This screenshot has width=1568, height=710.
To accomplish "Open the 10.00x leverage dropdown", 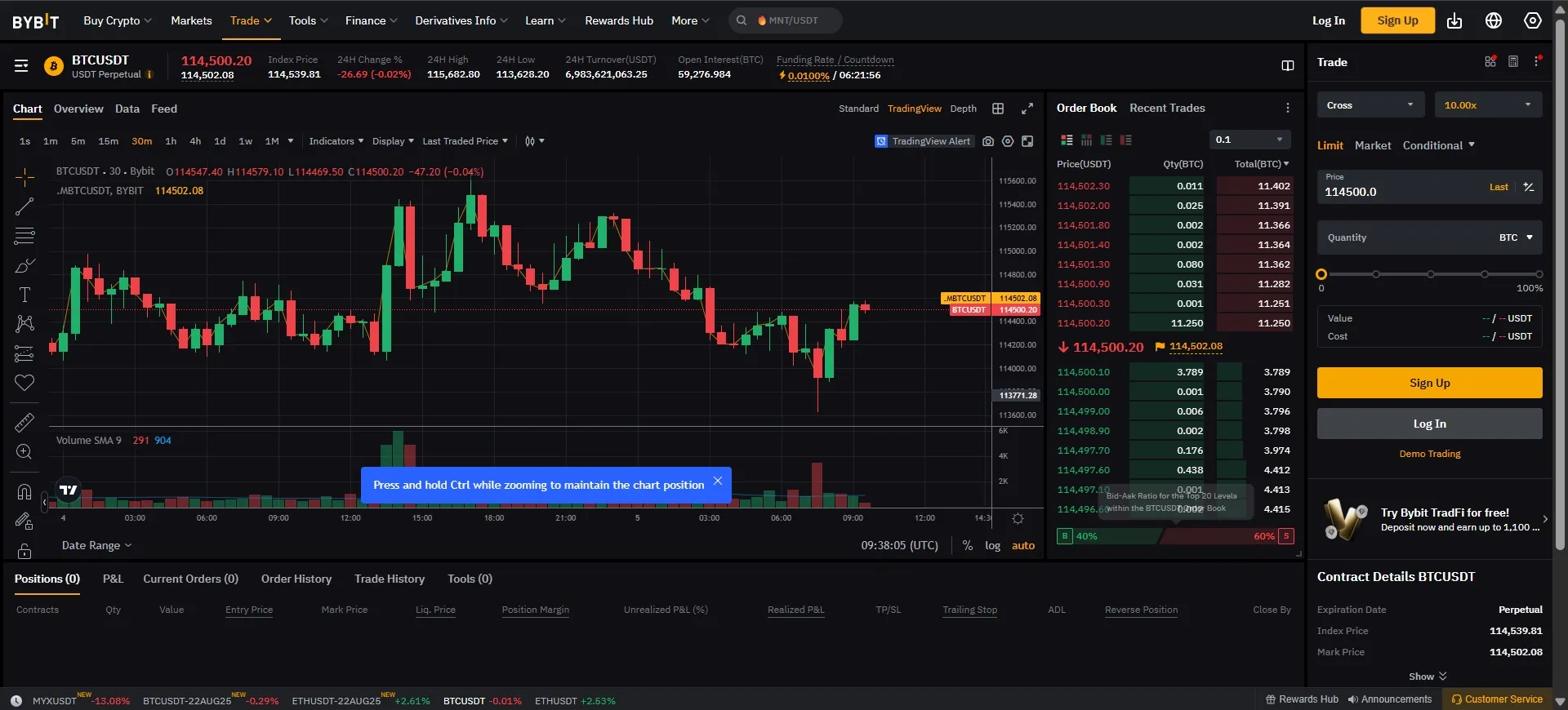I will pos(1488,104).
